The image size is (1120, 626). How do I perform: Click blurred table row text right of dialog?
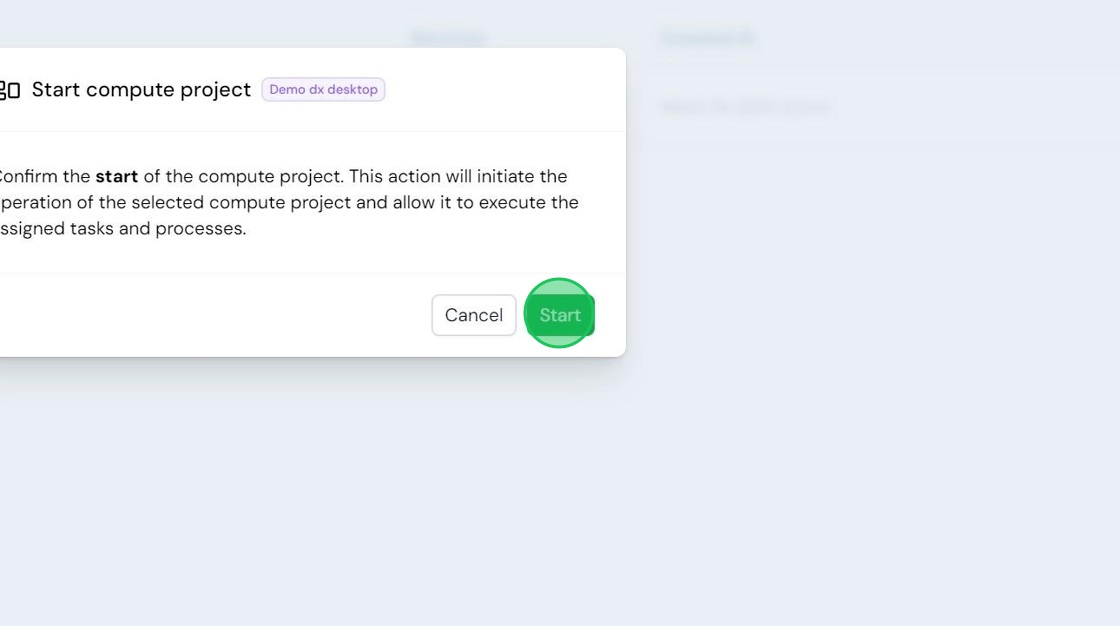(x=746, y=107)
